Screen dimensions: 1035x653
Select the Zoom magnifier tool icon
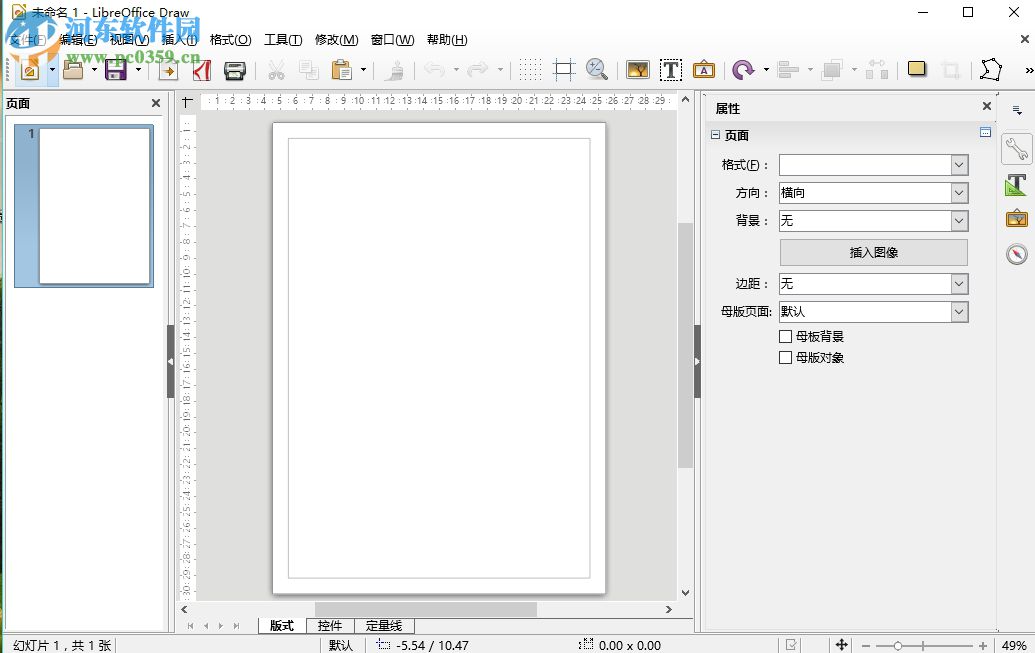pyautogui.click(x=597, y=70)
